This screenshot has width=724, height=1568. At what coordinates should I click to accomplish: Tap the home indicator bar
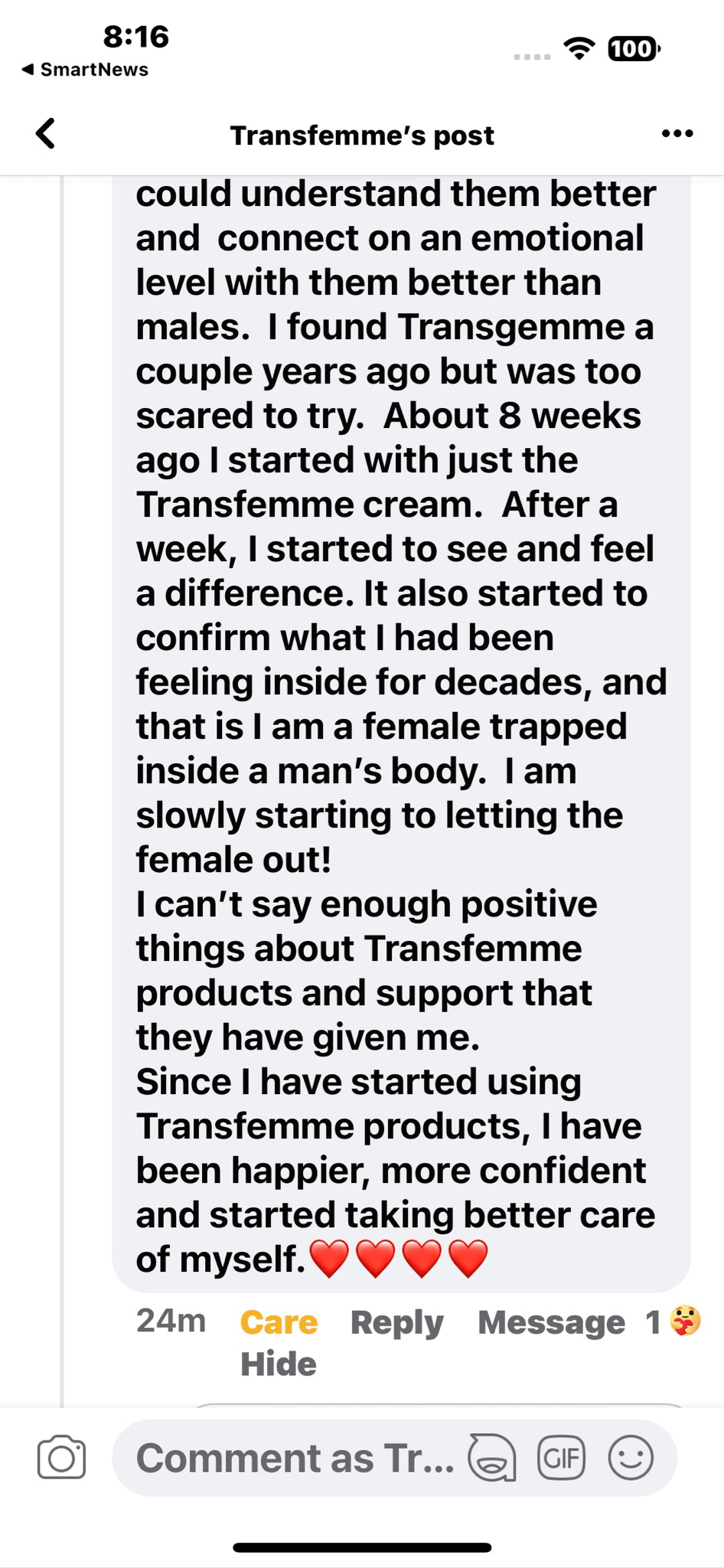click(x=362, y=1547)
